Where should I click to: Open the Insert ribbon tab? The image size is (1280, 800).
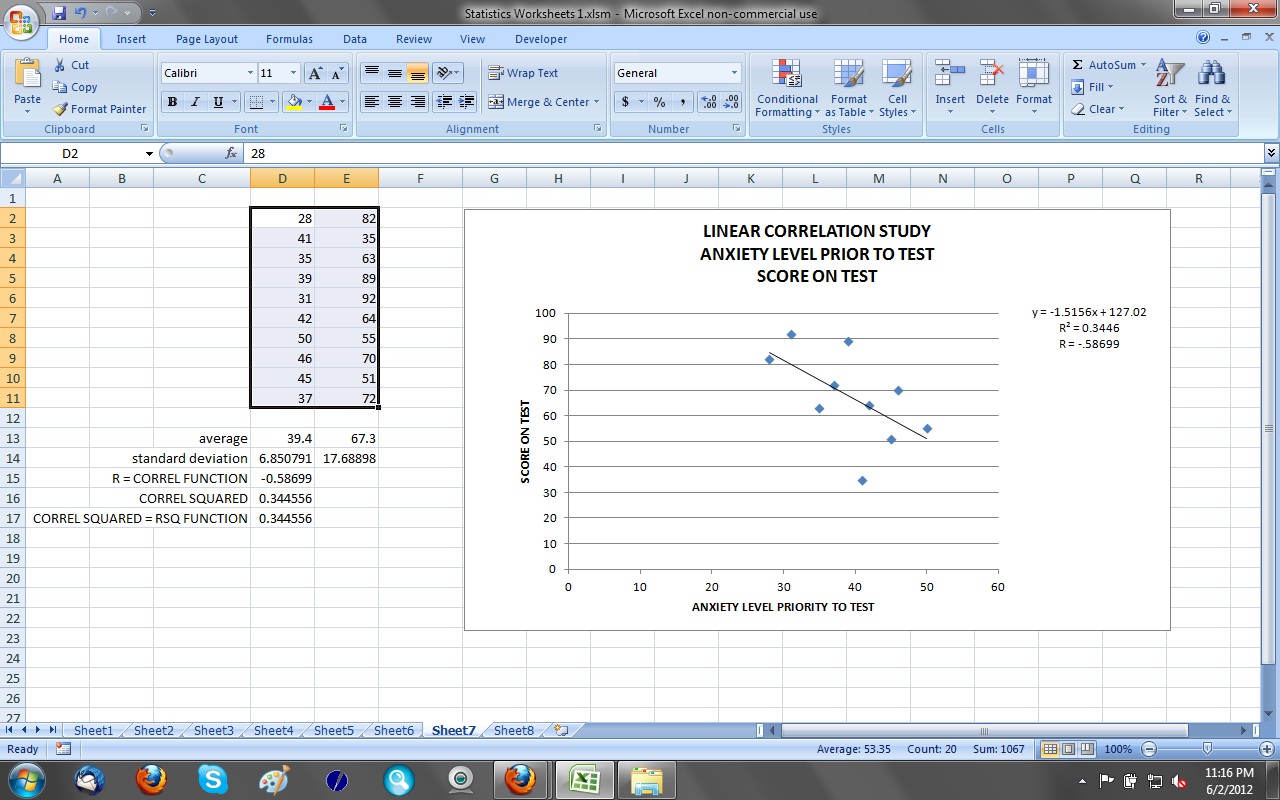click(131, 39)
